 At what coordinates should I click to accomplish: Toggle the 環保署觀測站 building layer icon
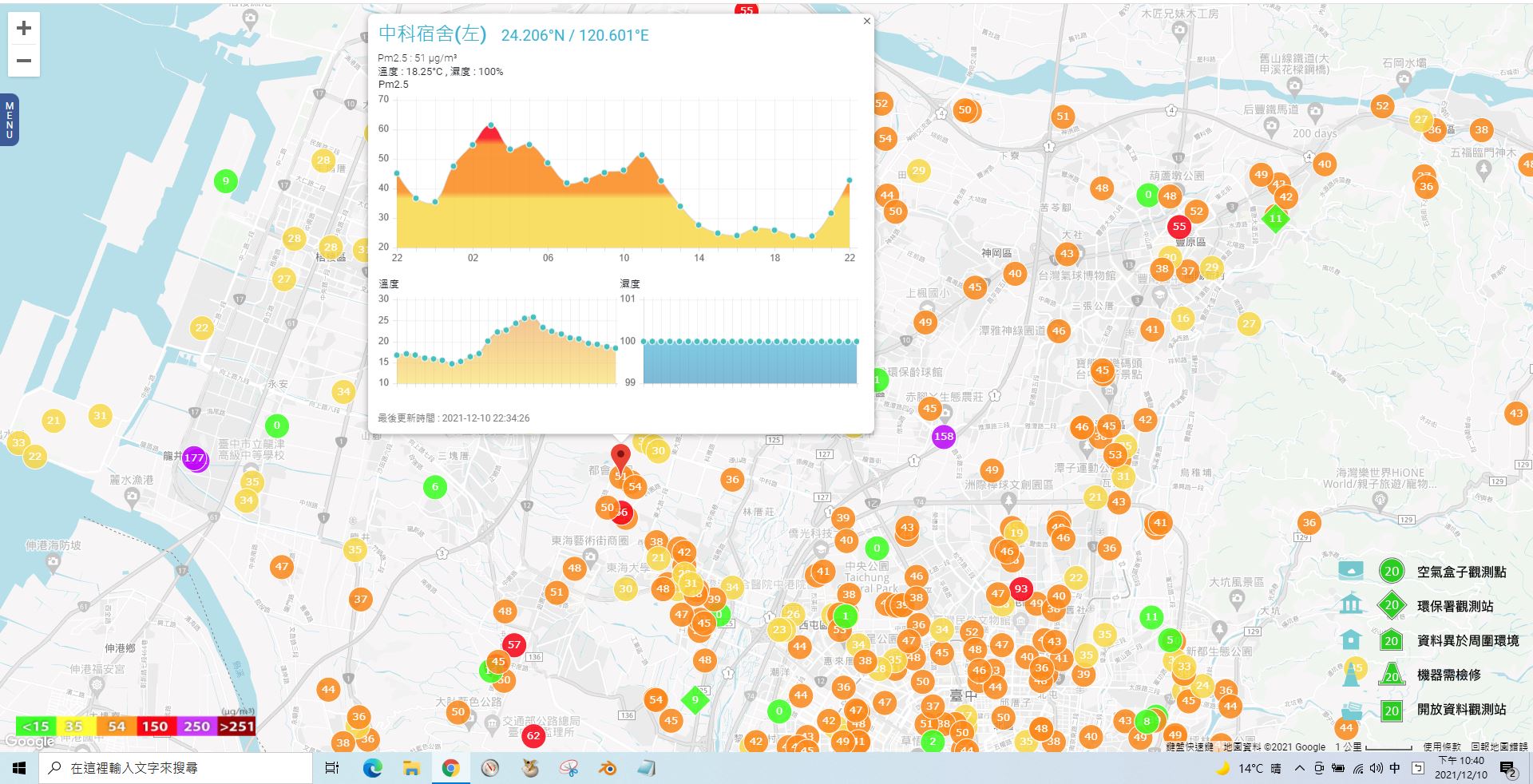[x=1351, y=604]
